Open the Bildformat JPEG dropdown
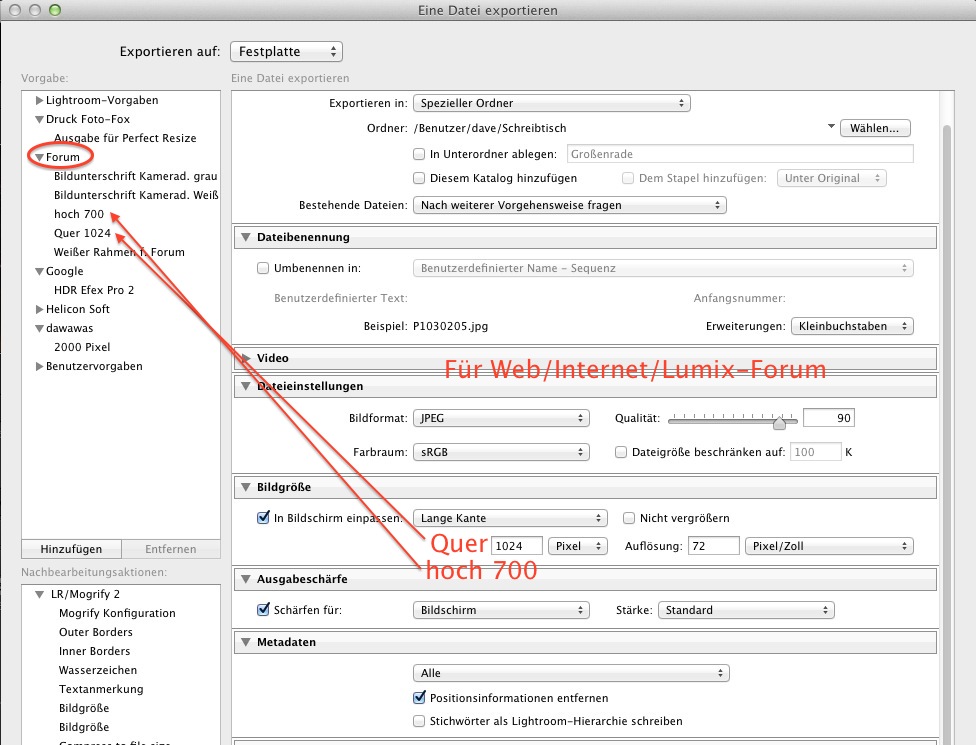The width and height of the screenshot is (976, 745). [x=500, y=419]
